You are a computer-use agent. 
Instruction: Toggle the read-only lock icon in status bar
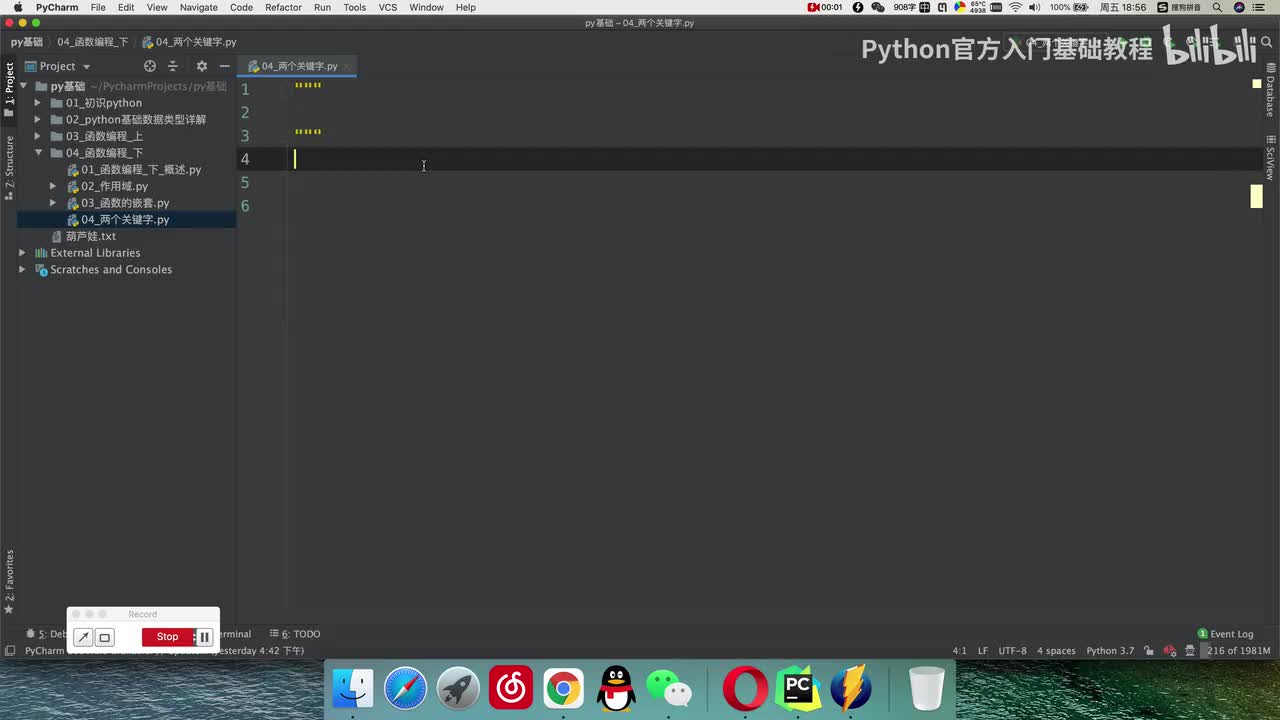coord(1149,651)
